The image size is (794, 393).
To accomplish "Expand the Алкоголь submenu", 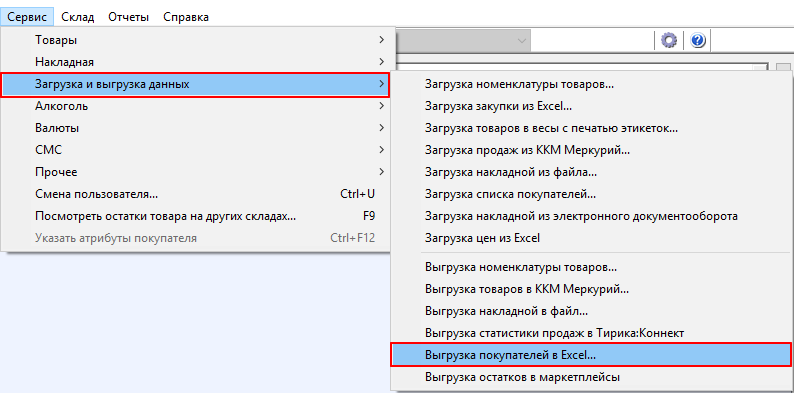I will point(195,106).
